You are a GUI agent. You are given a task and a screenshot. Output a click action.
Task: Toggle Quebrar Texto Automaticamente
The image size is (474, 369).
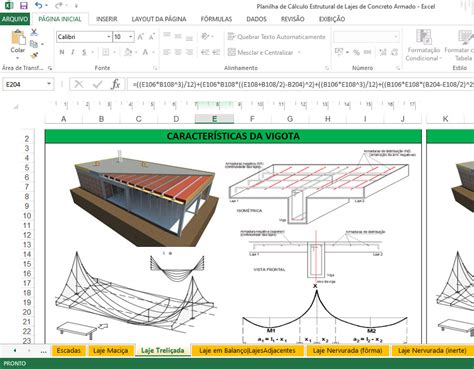coord(276,37)
